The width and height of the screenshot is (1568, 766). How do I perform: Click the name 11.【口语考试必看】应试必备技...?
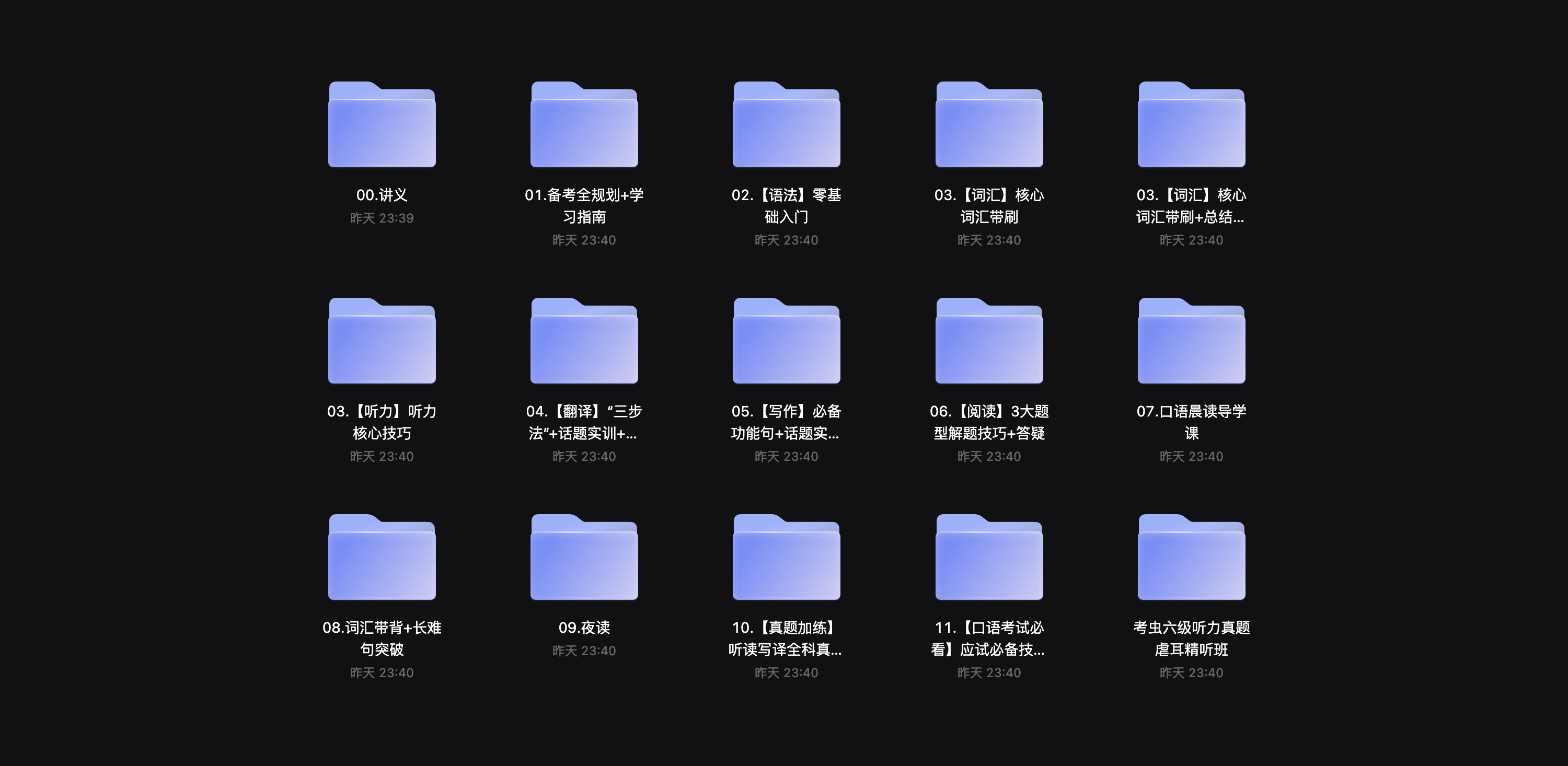click(x=989, y=638)
